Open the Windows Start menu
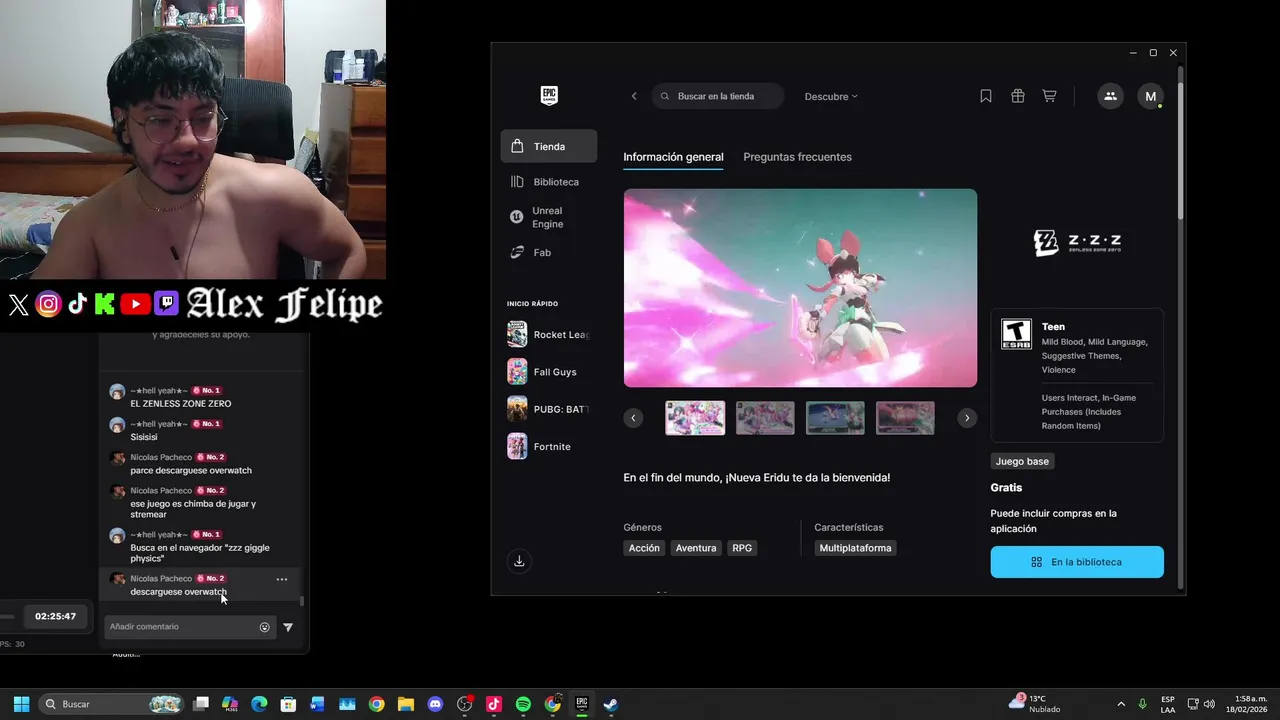Image resolution: width=1280 pixels, height=720 pixels. (21, 704)
